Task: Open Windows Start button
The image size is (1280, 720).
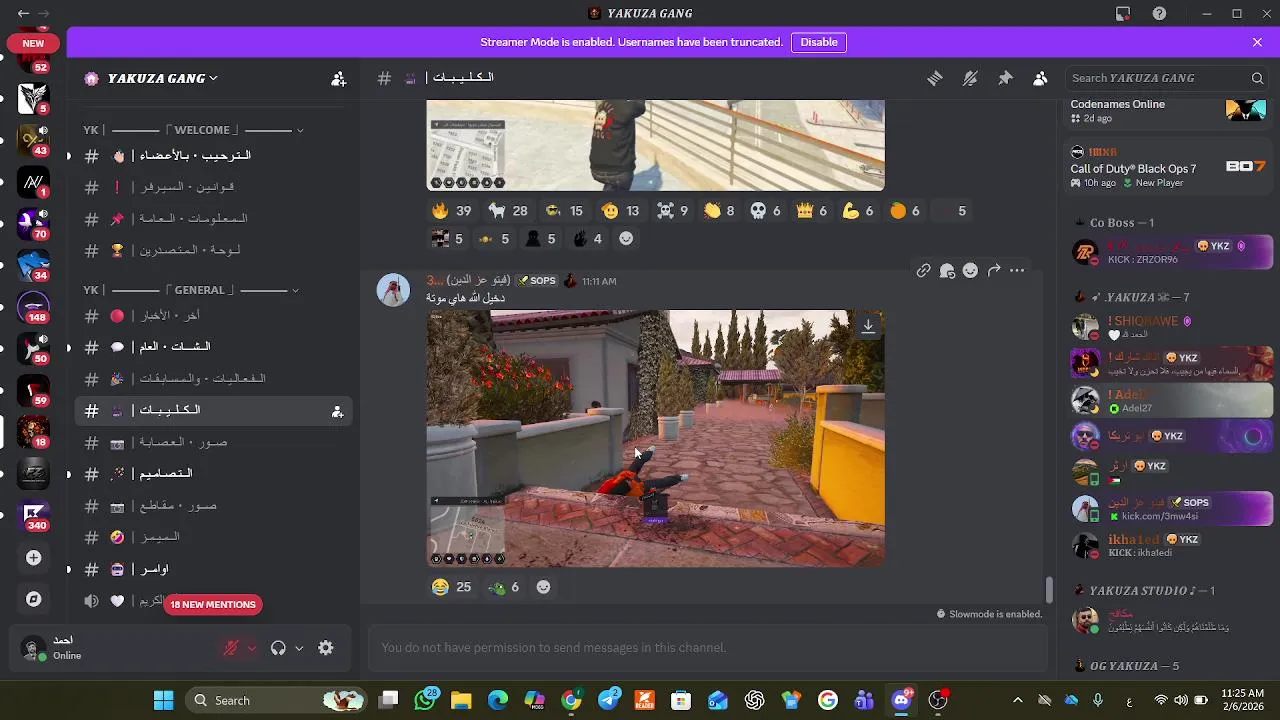Action: [163, 700]
